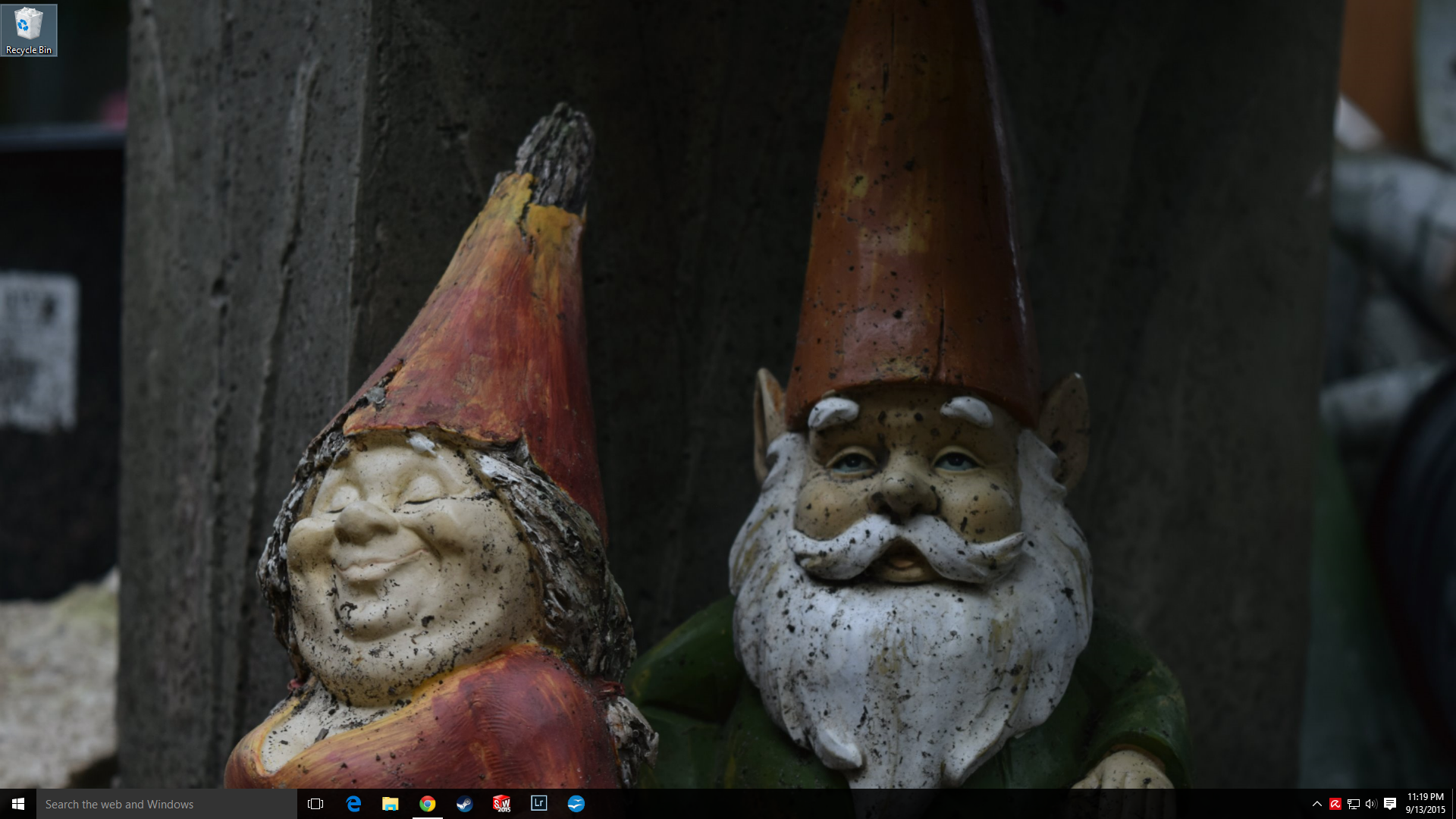Open SolidWorks 2015 from the taskbar
Image resolution: width=1456 pixels, height=819 pixels.
[502, 804]
